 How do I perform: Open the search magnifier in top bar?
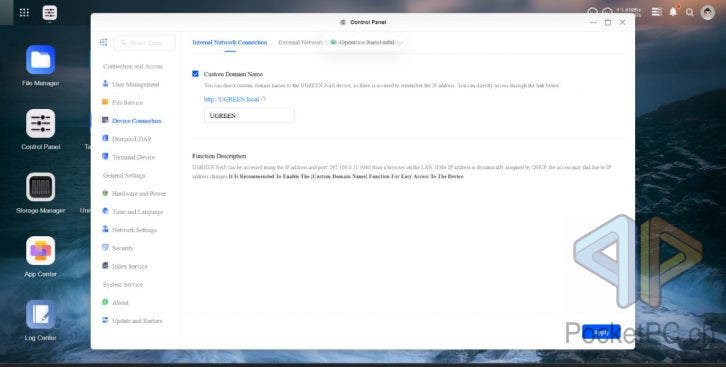[690, 12]
